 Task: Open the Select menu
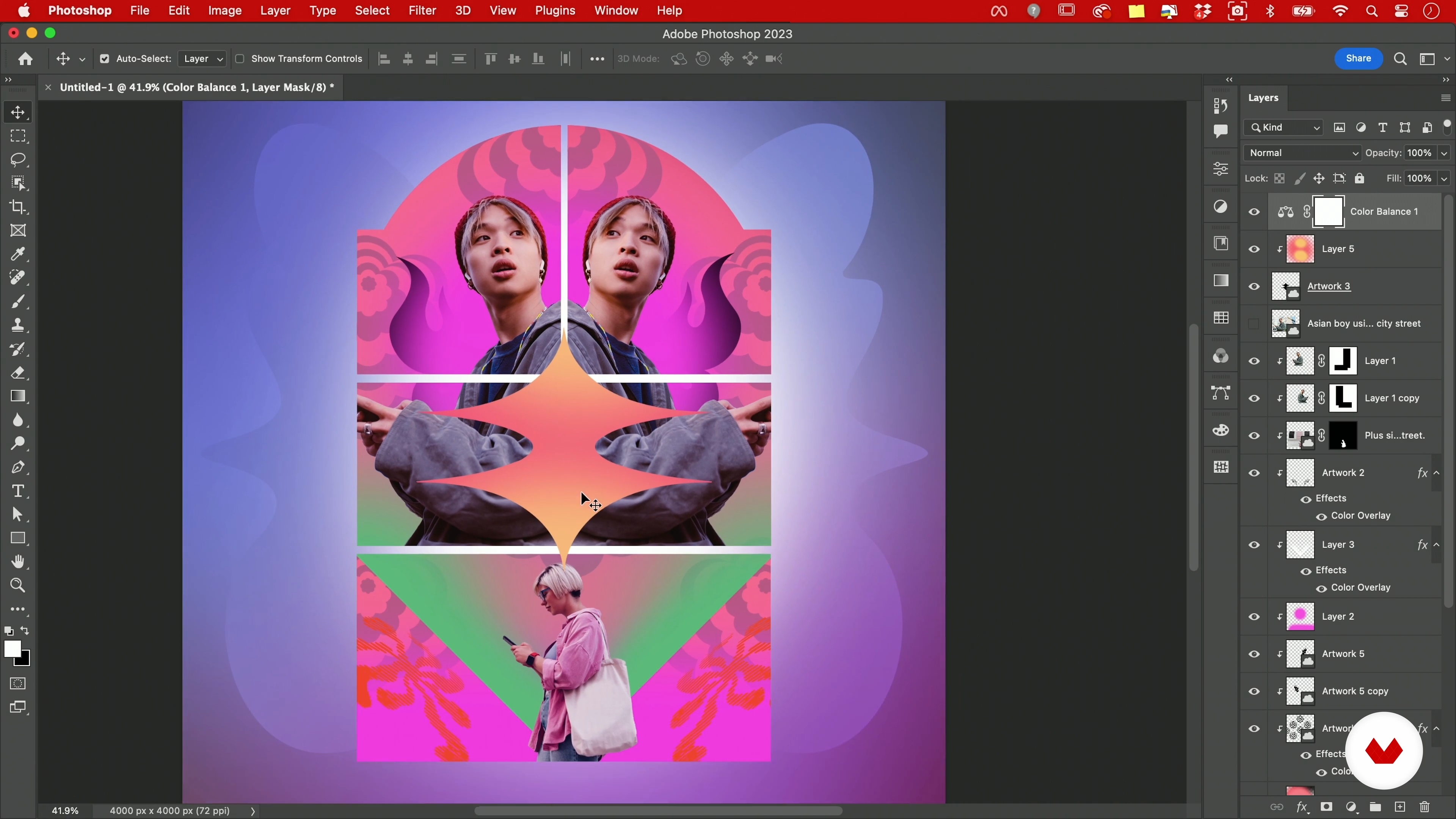(372, 11)
